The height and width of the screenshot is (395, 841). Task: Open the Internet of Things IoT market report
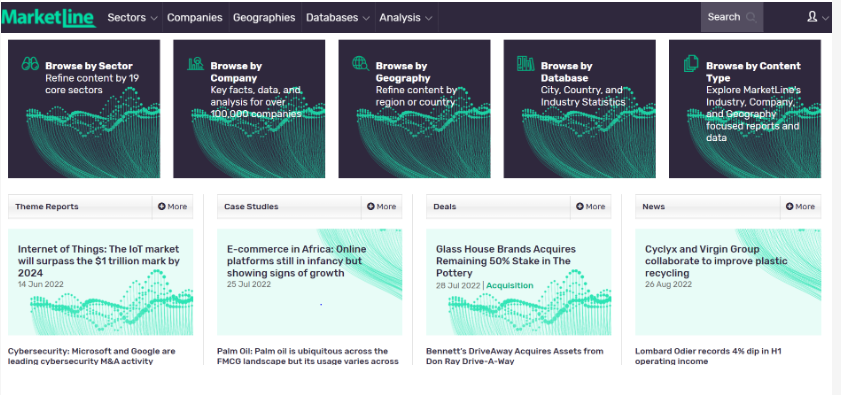(x=99, y=261)
